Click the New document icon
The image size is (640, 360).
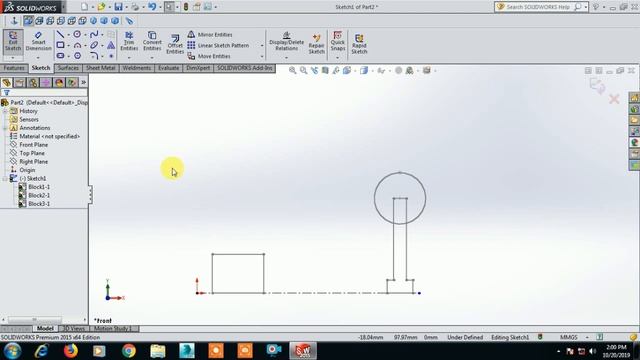point(84,7)
